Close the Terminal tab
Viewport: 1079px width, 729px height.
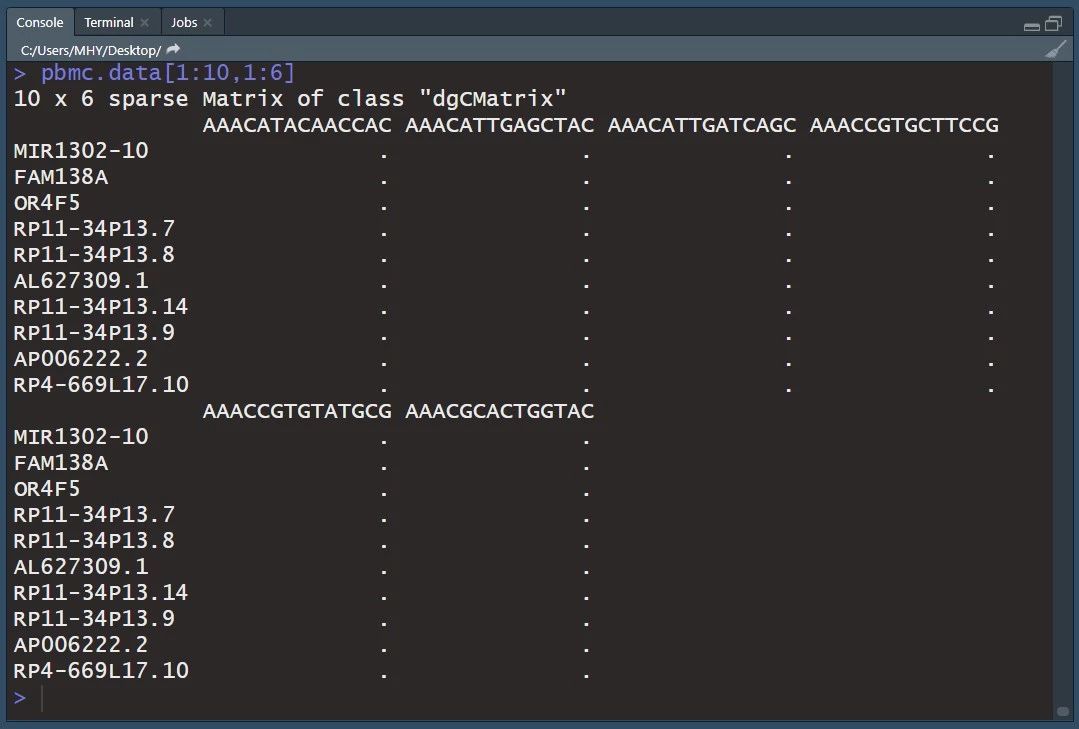145,23
